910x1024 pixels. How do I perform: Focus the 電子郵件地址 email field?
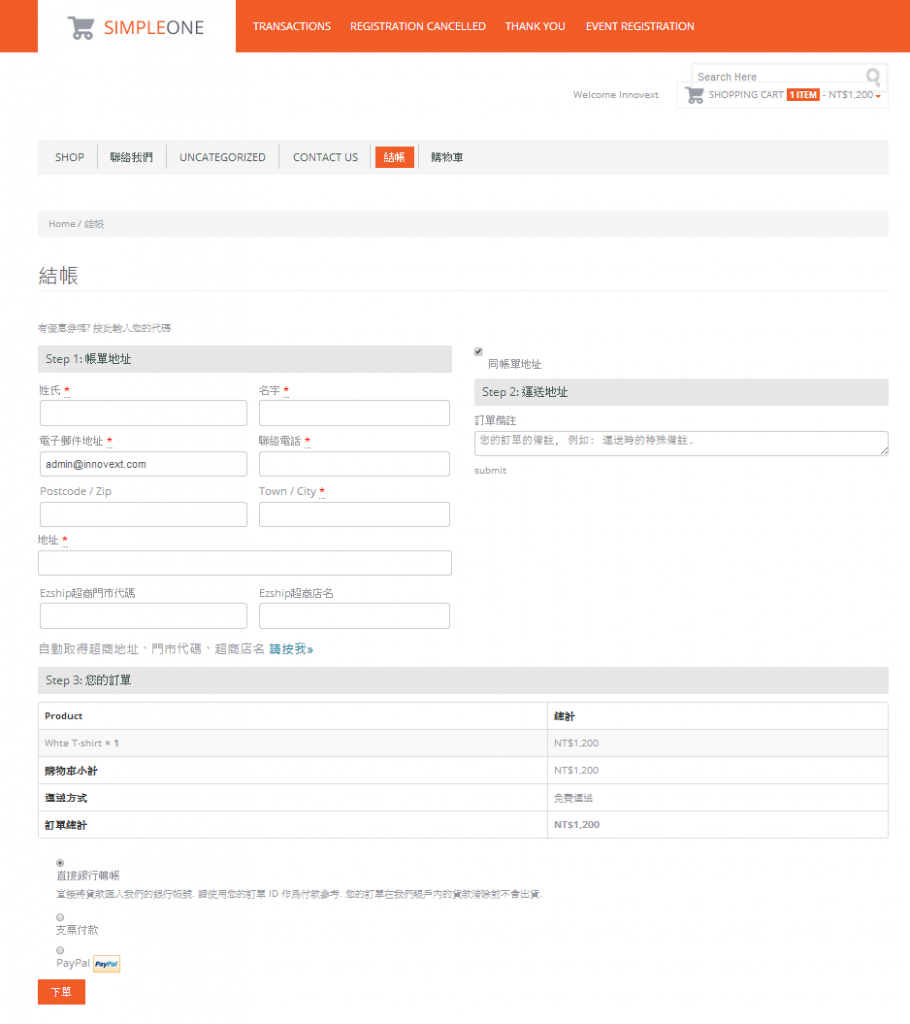click(x=143, y=464)
